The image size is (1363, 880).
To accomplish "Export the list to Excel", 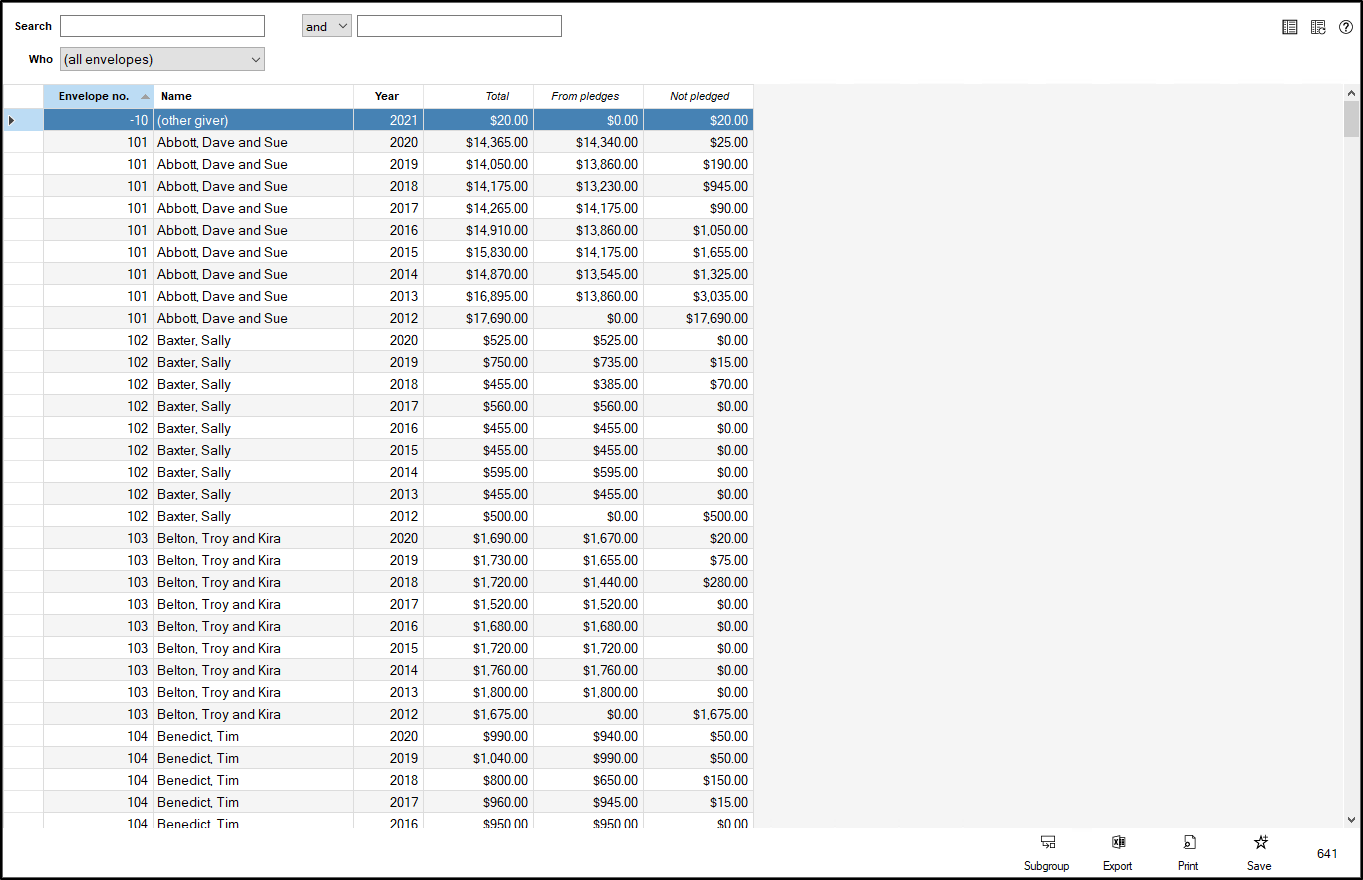I will (1118, 851).
